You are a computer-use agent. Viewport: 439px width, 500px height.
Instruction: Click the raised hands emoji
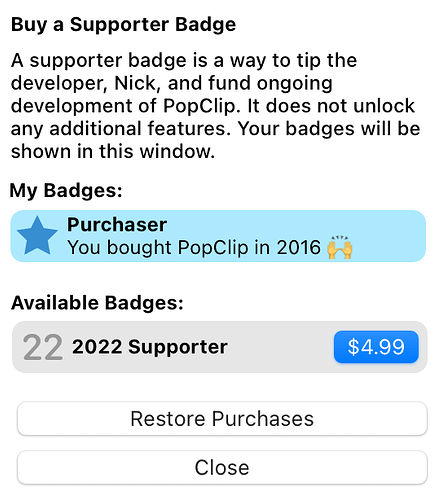340,247
